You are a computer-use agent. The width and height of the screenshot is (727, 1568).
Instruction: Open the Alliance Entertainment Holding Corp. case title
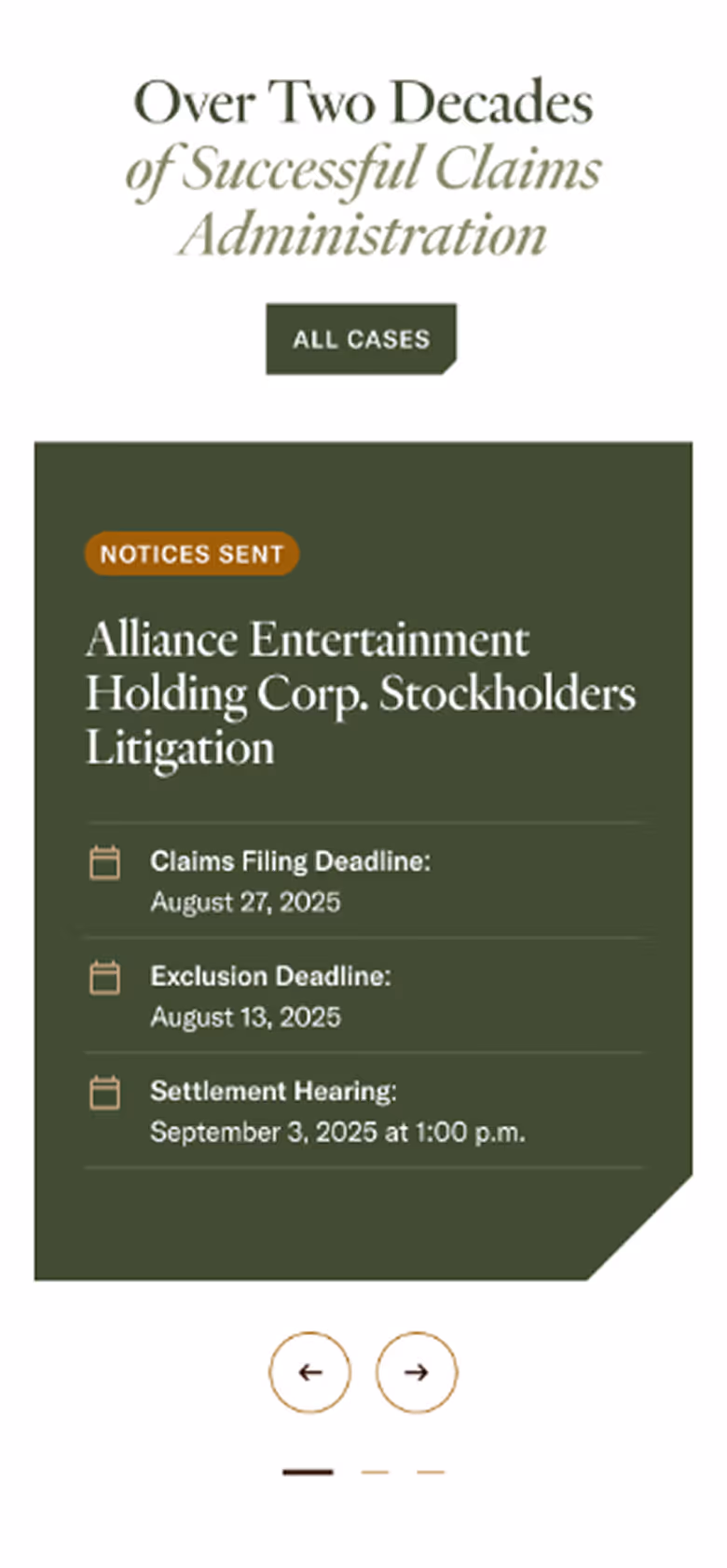[362, 693]
